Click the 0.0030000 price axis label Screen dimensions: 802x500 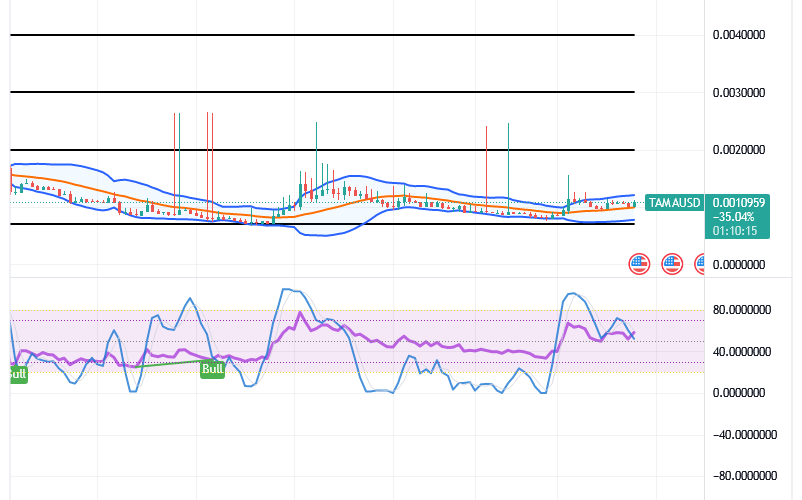pyautogui.click(x=739, y=93)
